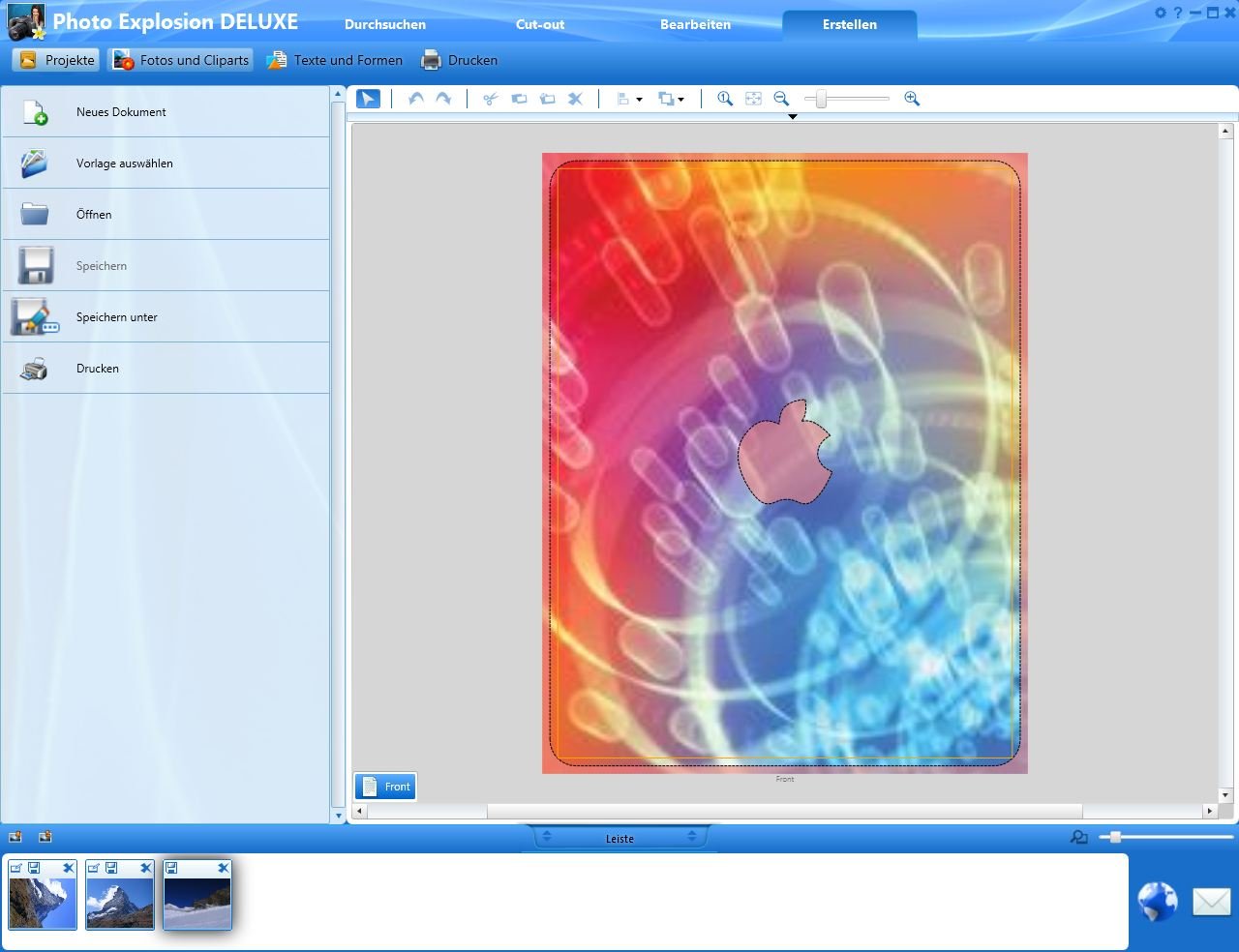Click the copy icon in toolbar
Viewport: 1239px width, 952px height.
519,99
